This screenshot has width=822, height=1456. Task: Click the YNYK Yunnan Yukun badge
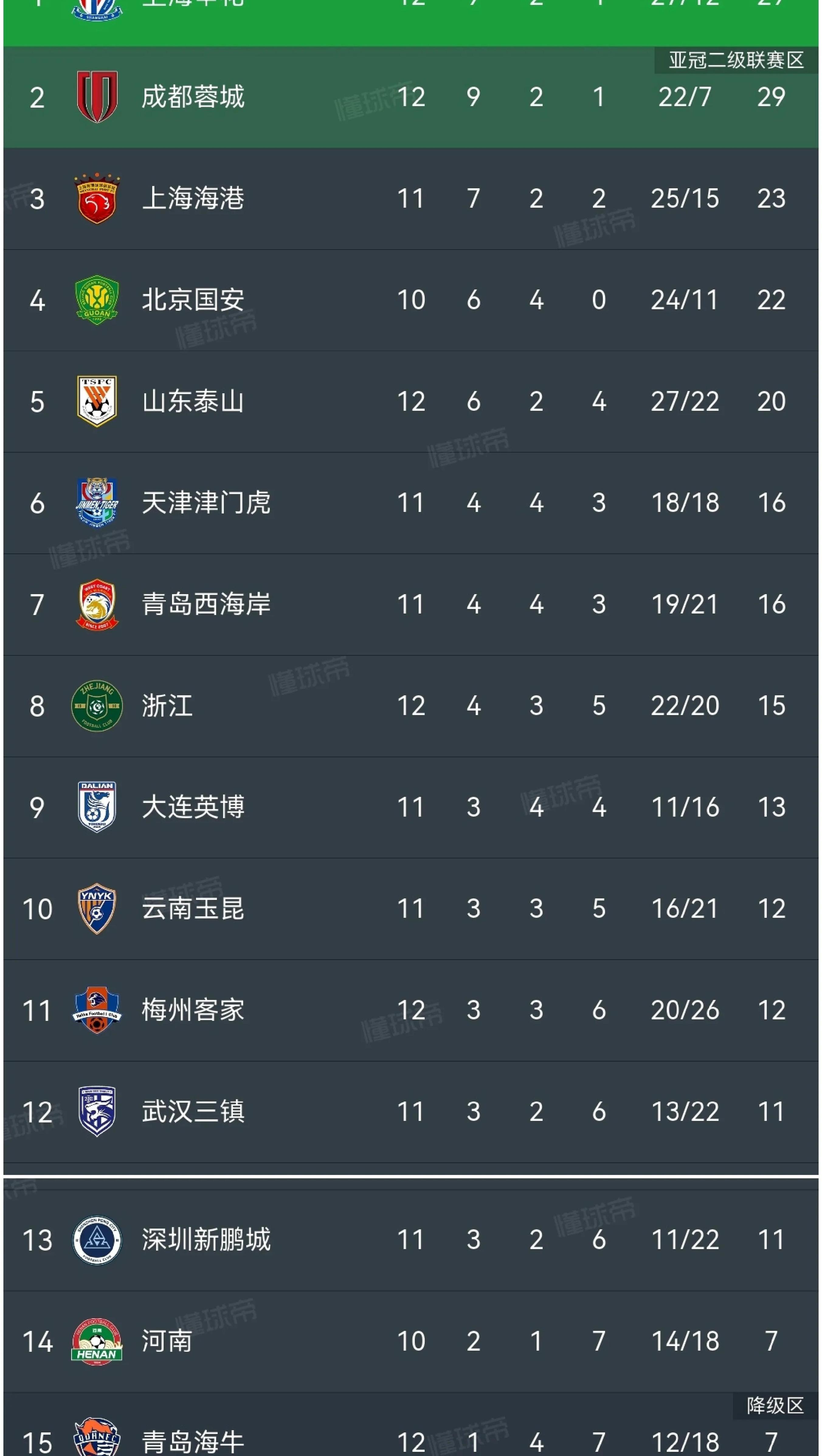tap(97, 908)
